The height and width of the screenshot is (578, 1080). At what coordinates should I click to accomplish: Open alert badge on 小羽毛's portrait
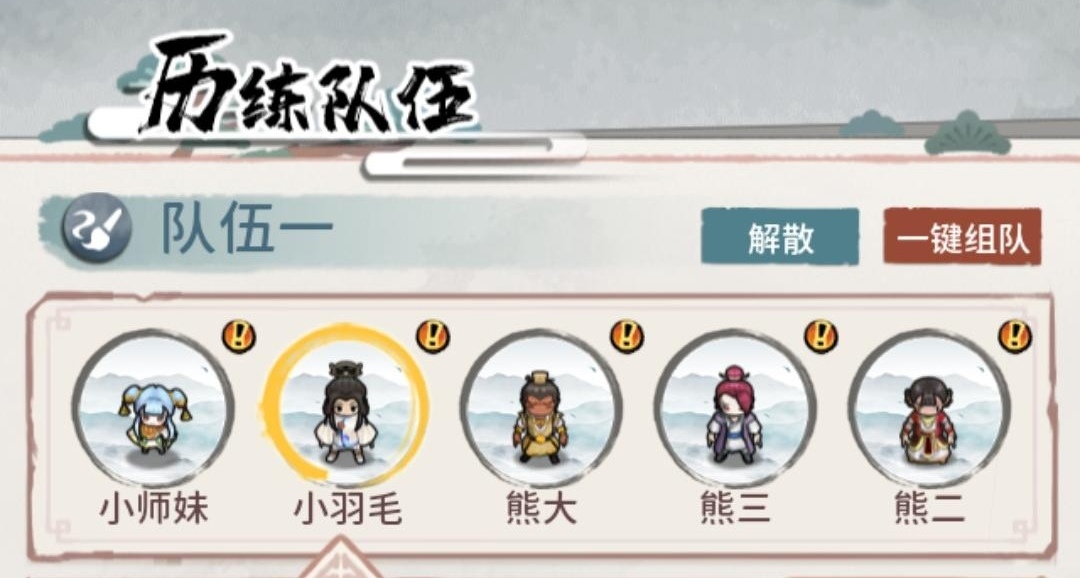[x=433, y=336]
